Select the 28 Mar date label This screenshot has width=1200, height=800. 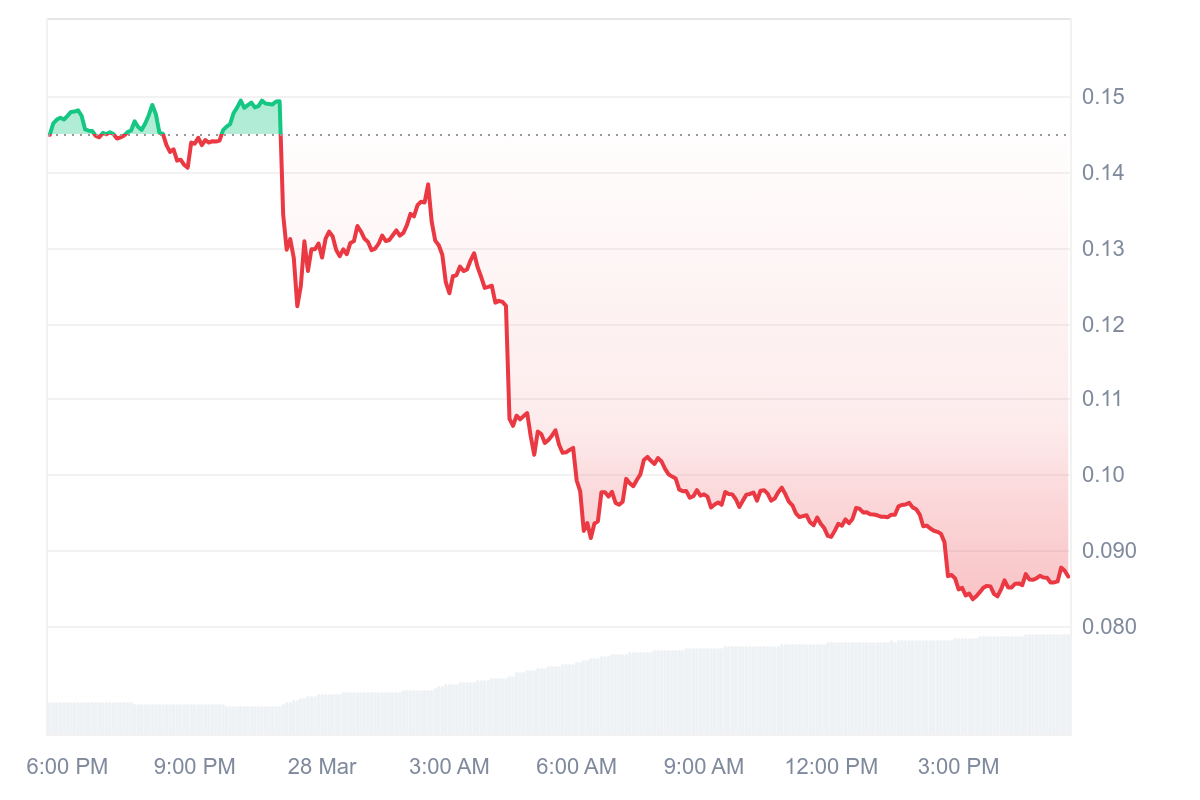pyautogui.click(x=322, y=767)
